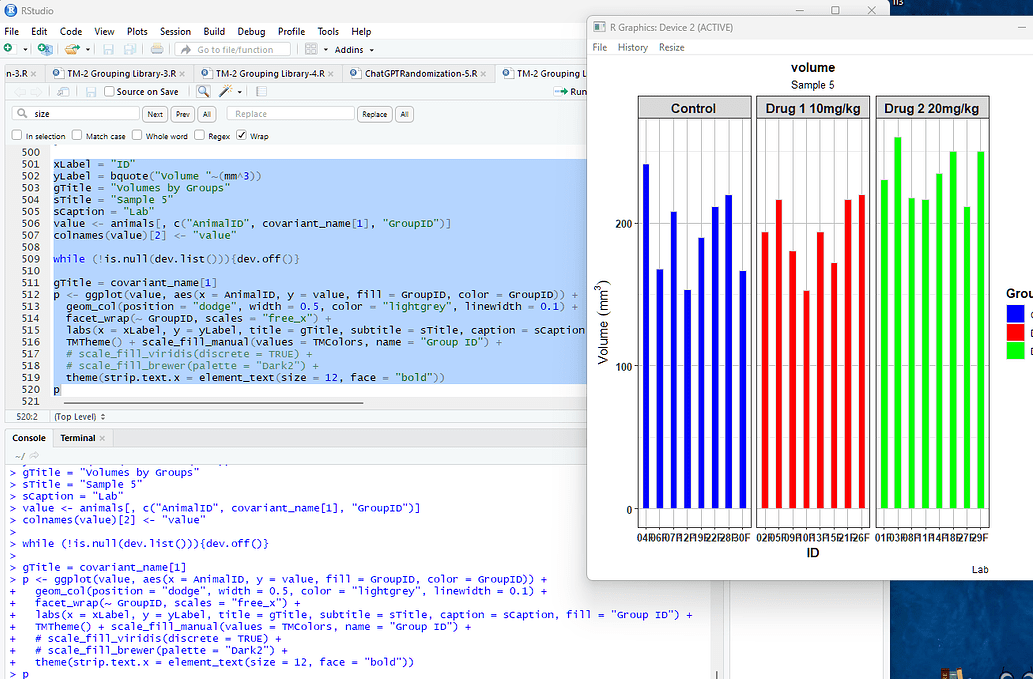Disable the Wrap search option

coord(240,135)
